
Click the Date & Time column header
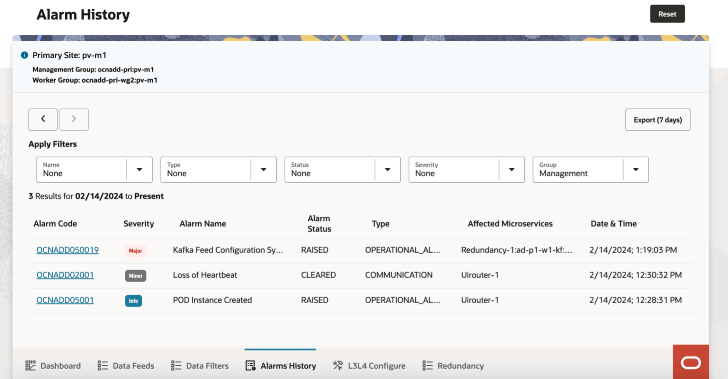point(613,223)
